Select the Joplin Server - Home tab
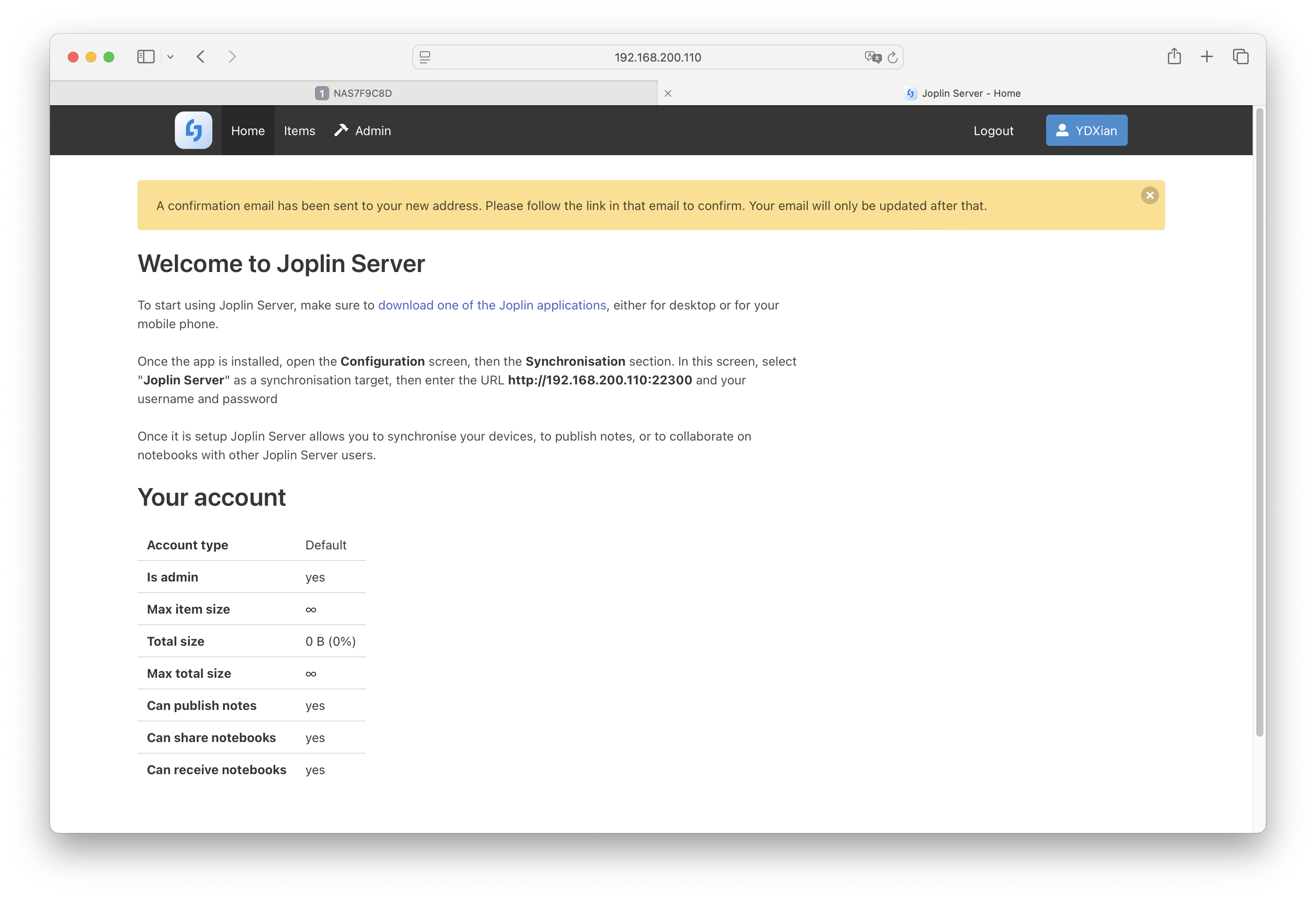This screenshot has width=1316, height=899. point(961,93)
